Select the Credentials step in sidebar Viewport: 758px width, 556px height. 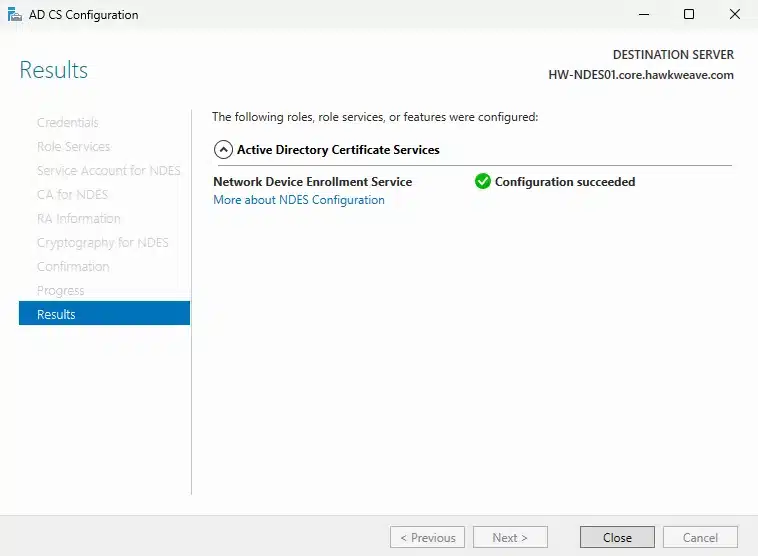(x=68, y=123)
